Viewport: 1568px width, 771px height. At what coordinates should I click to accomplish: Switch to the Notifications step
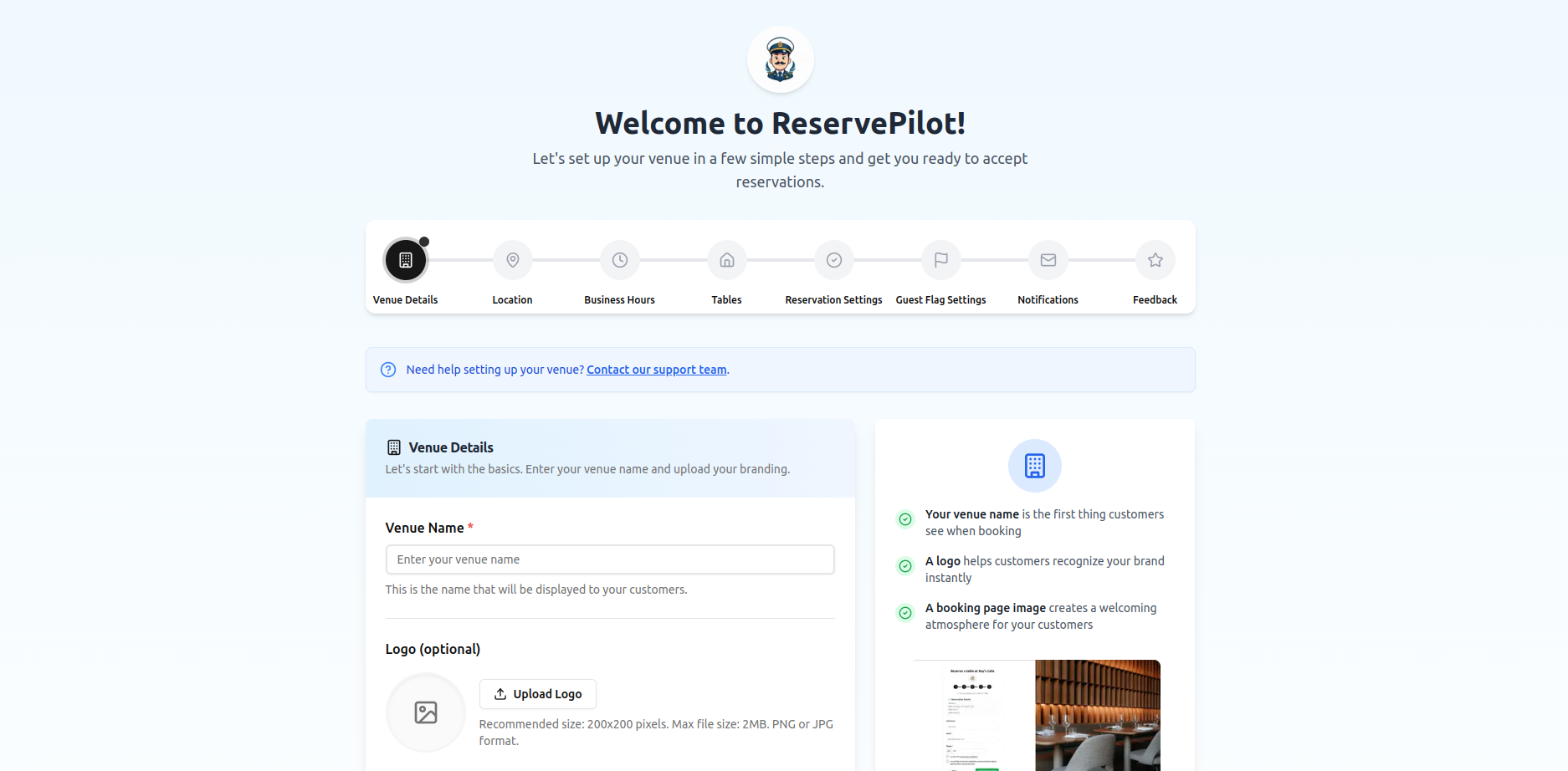click(x=1048, y=299)
